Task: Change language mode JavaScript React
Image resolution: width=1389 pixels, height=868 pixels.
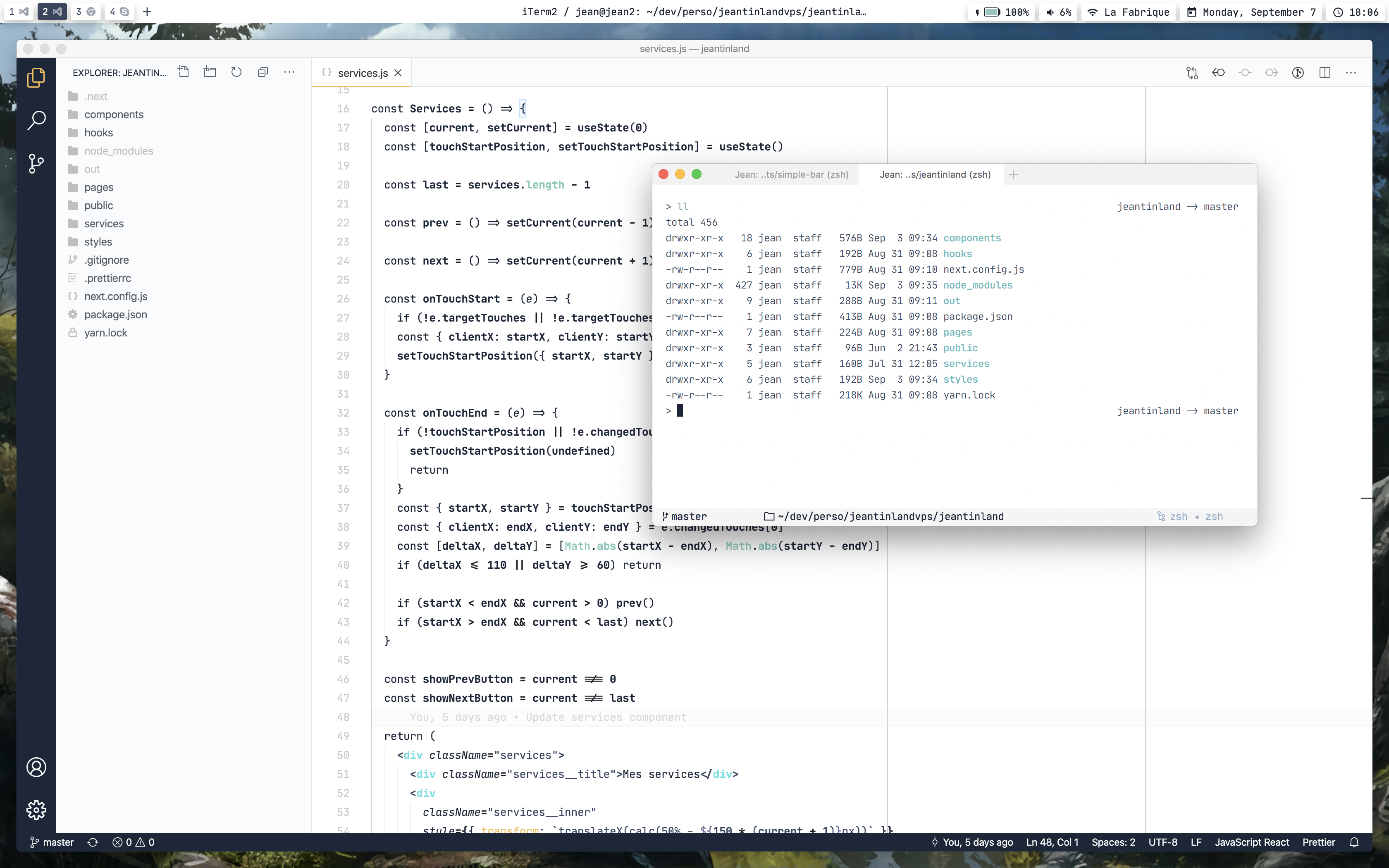Action: point(1251,842)
